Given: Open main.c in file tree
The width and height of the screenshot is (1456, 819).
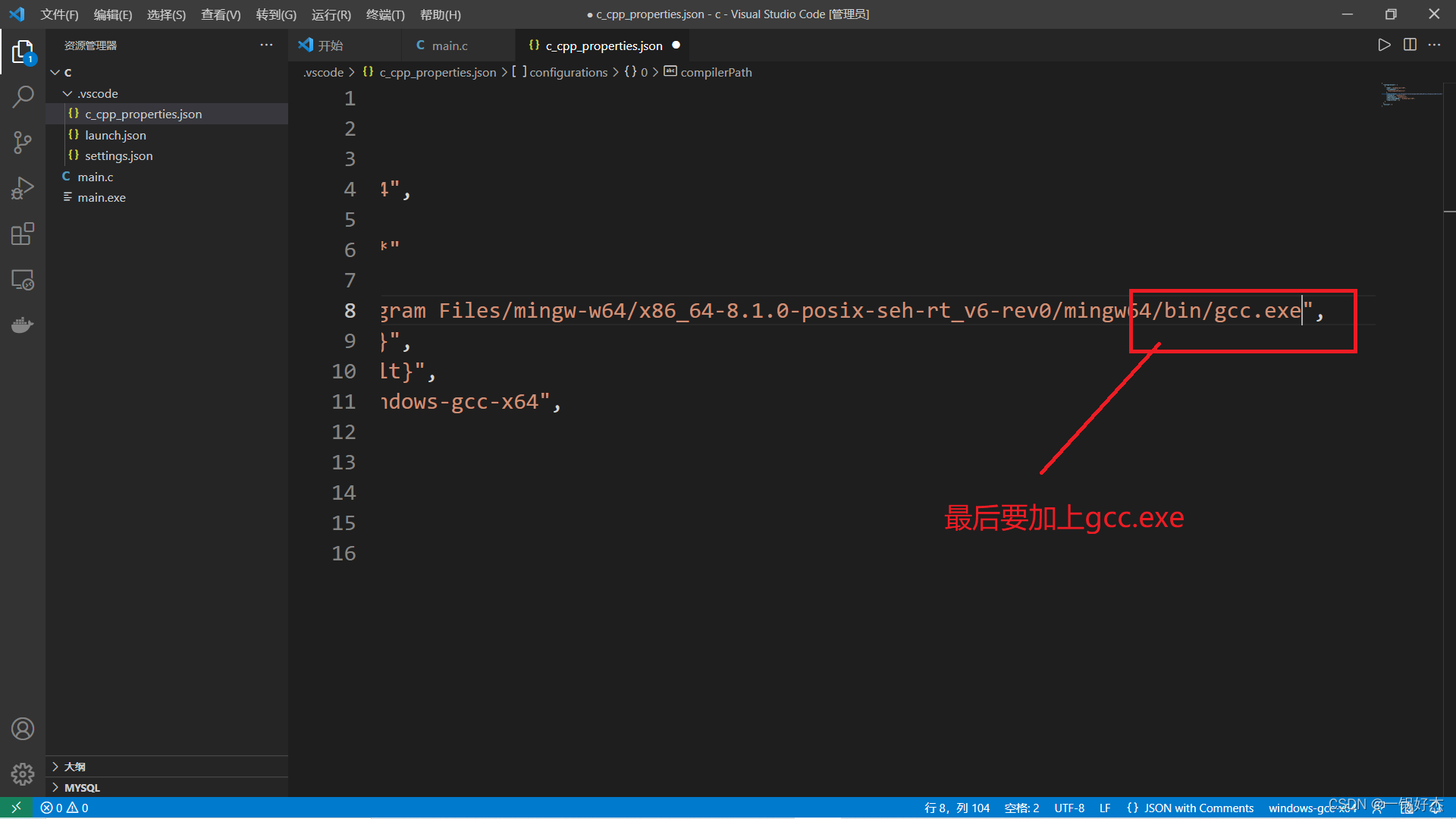Looking at the screenshot, I should pos(167,177).
